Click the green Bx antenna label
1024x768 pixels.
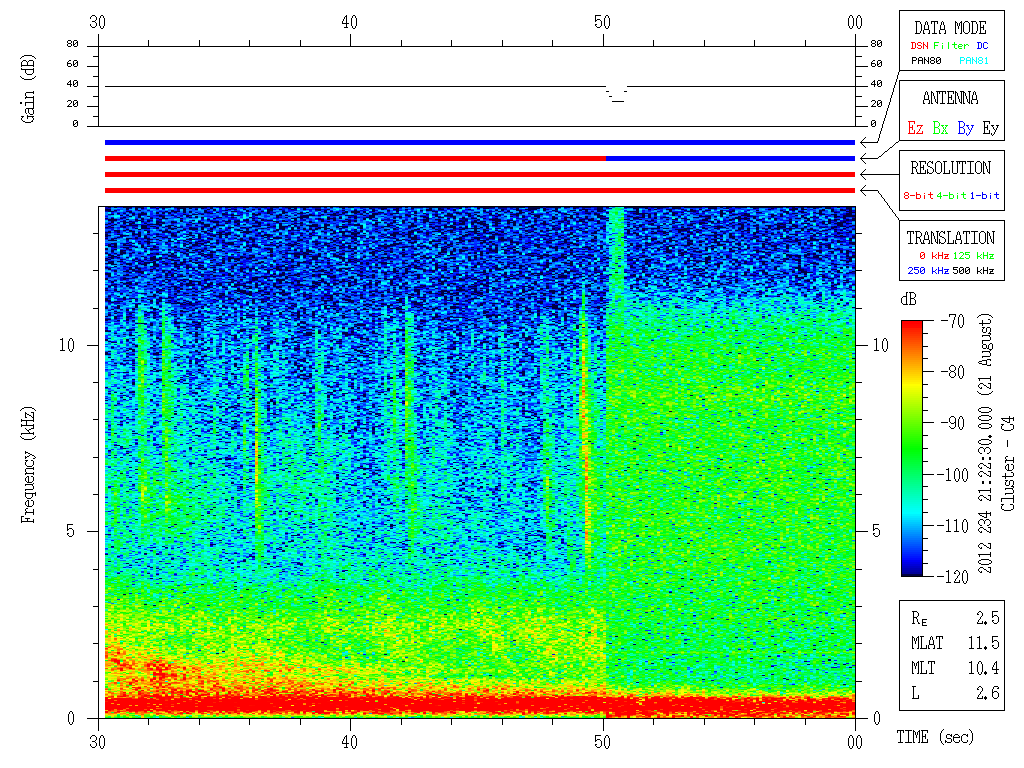(x=940, y=128)
